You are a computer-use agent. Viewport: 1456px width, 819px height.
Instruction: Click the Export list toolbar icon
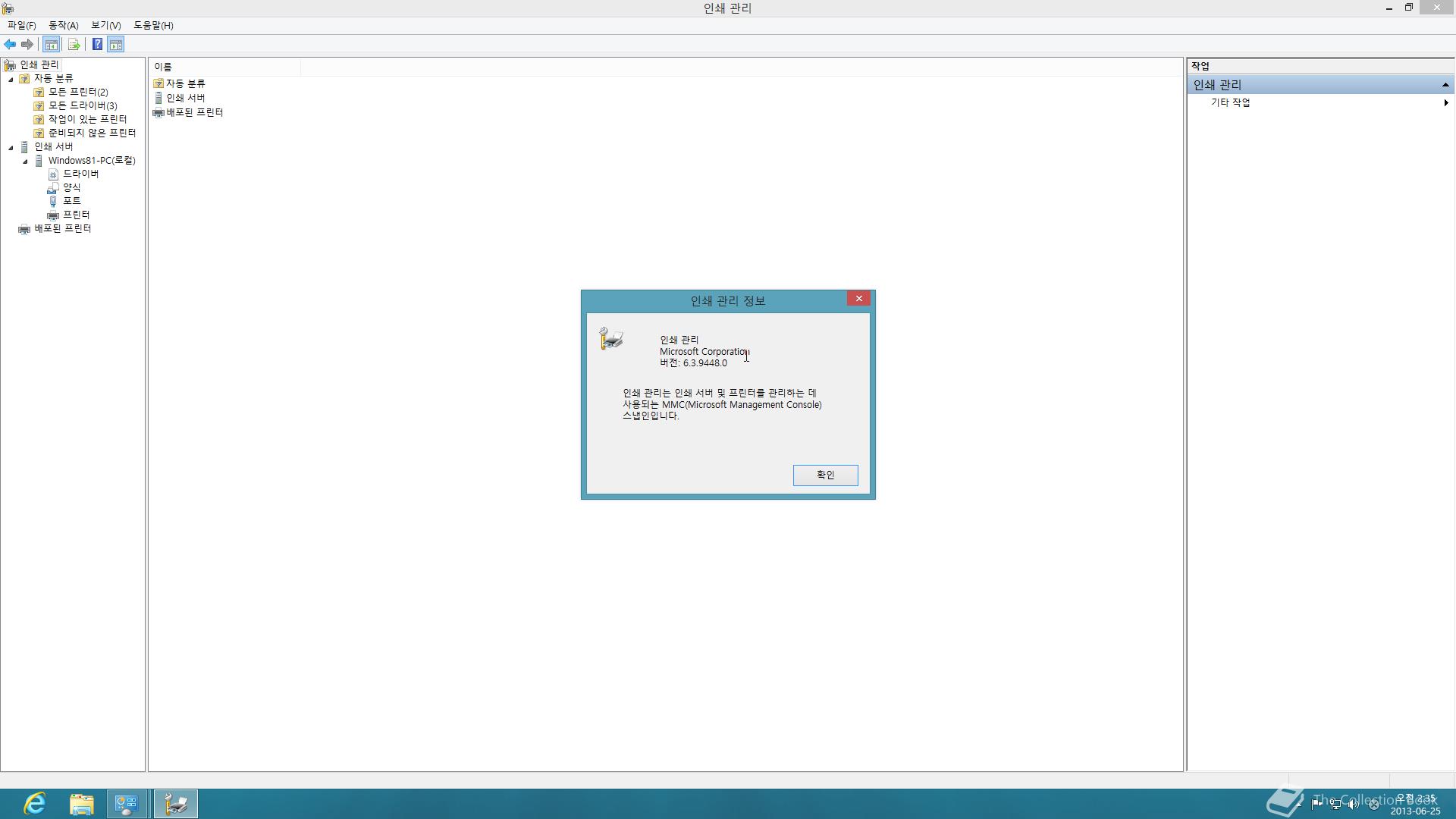tap(74, 45)
